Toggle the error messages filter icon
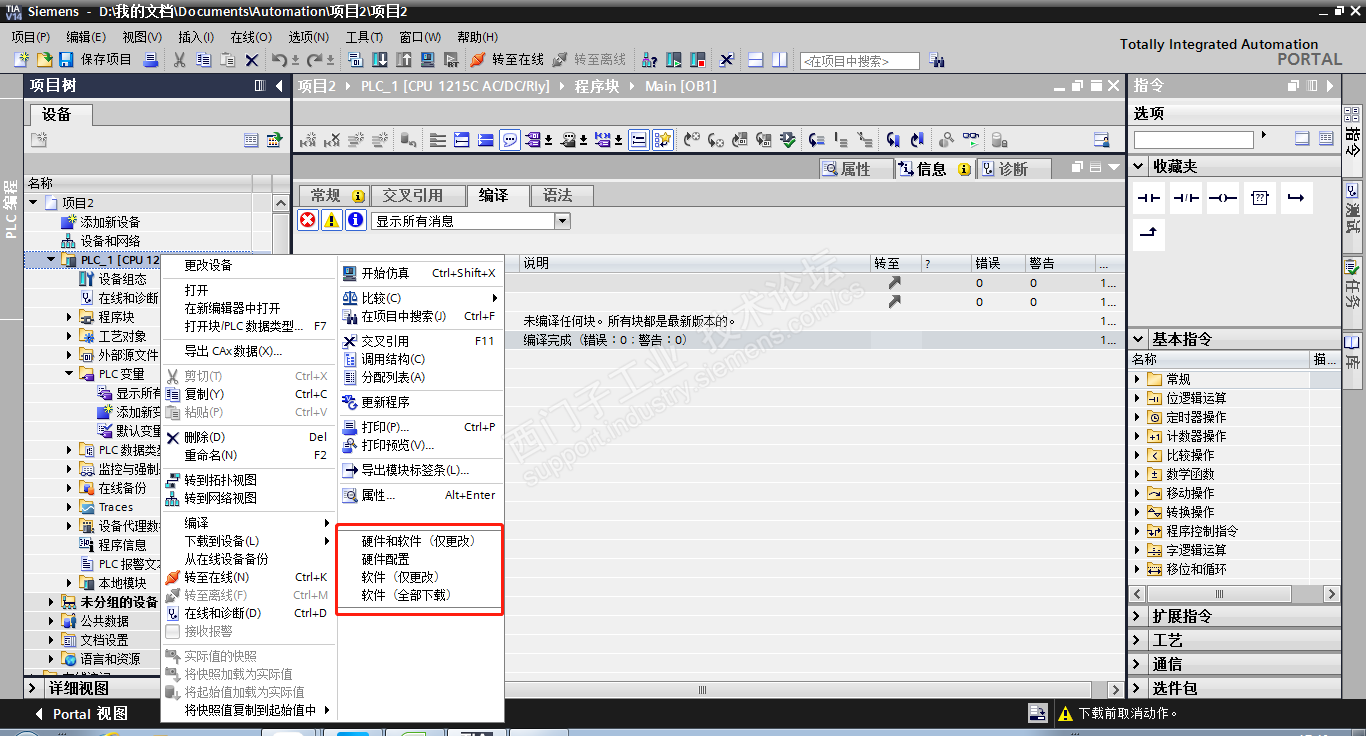The width and height of the screenshot is (1366, 736). pos(307,221)
